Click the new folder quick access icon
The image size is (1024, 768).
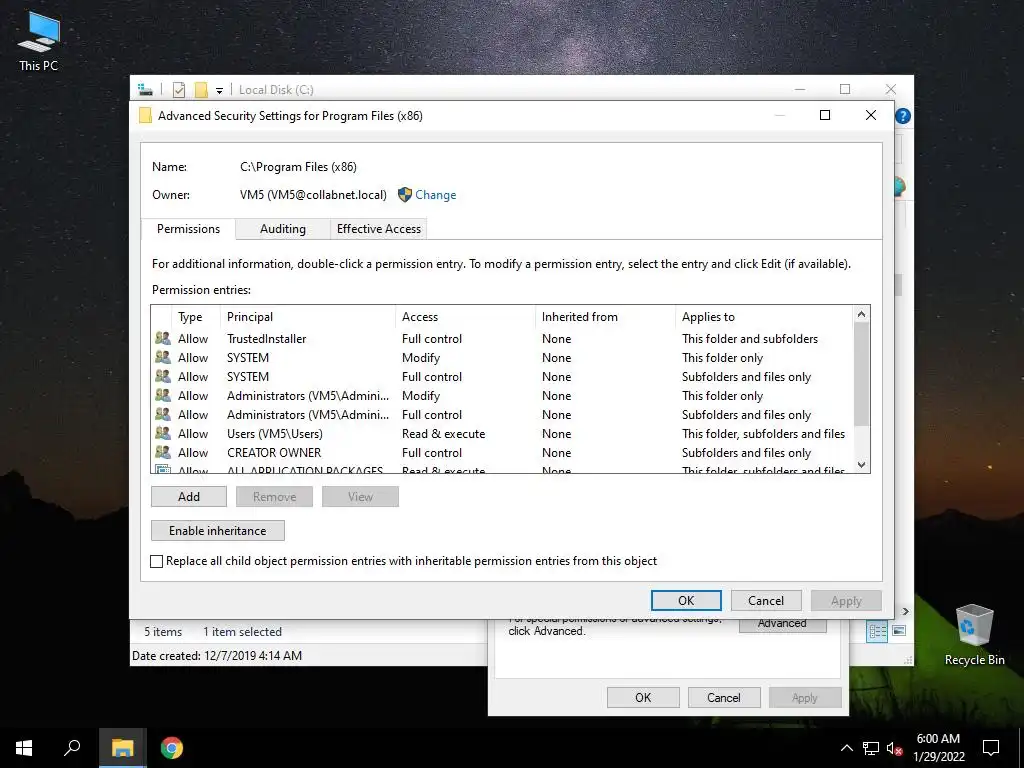[x=201, y=89]
